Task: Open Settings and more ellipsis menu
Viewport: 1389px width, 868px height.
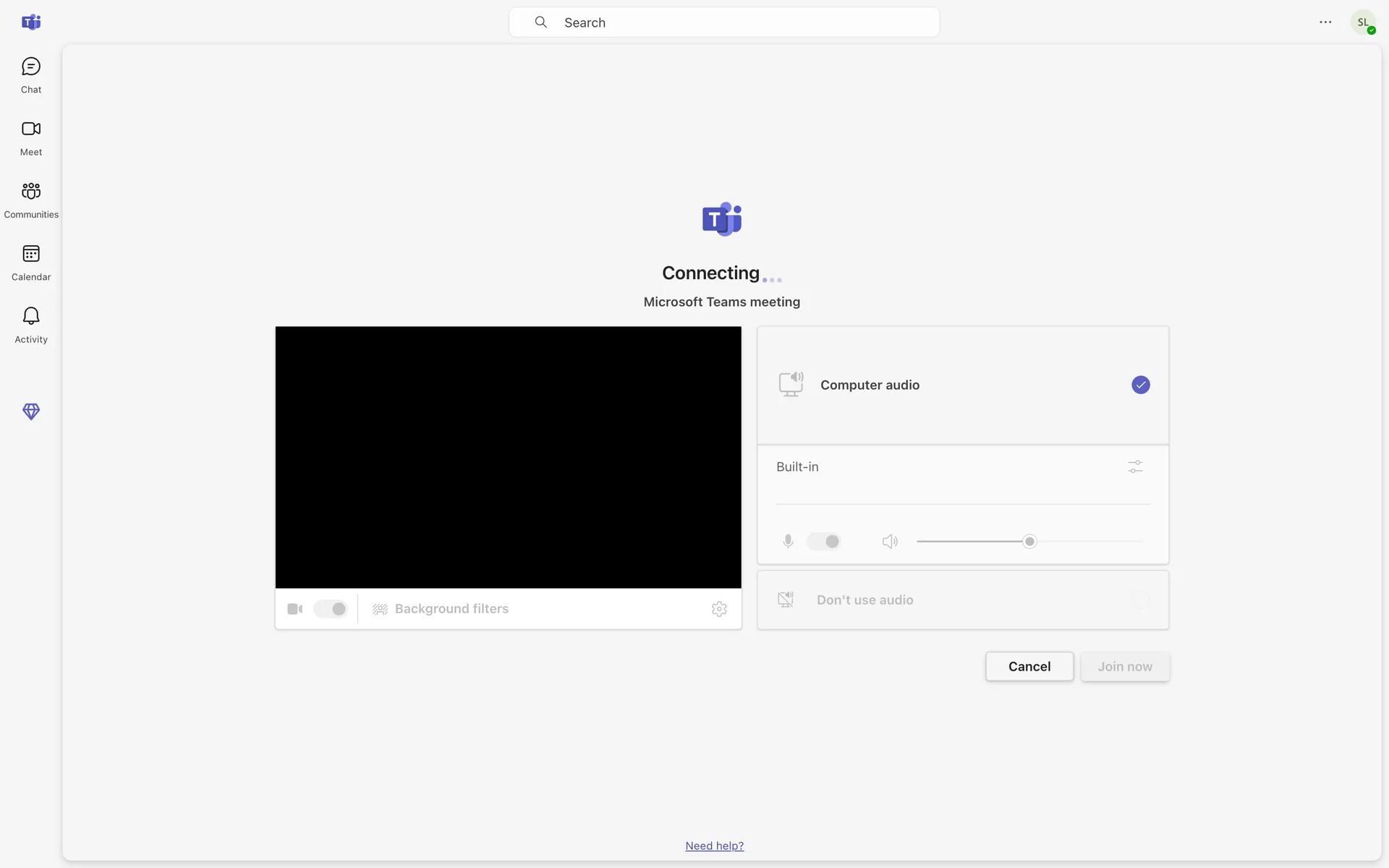Action: (1325, 22)
